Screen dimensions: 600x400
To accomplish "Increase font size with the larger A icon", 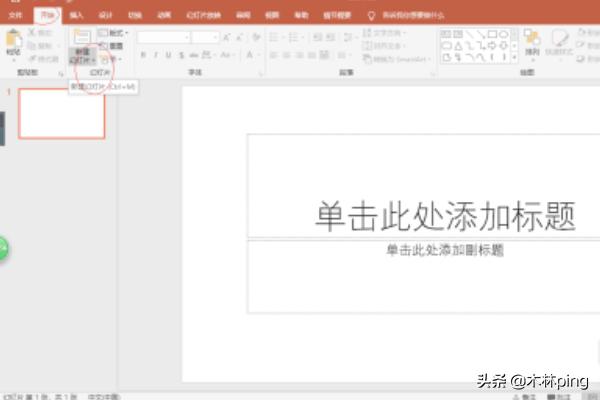I will (227, 37).
